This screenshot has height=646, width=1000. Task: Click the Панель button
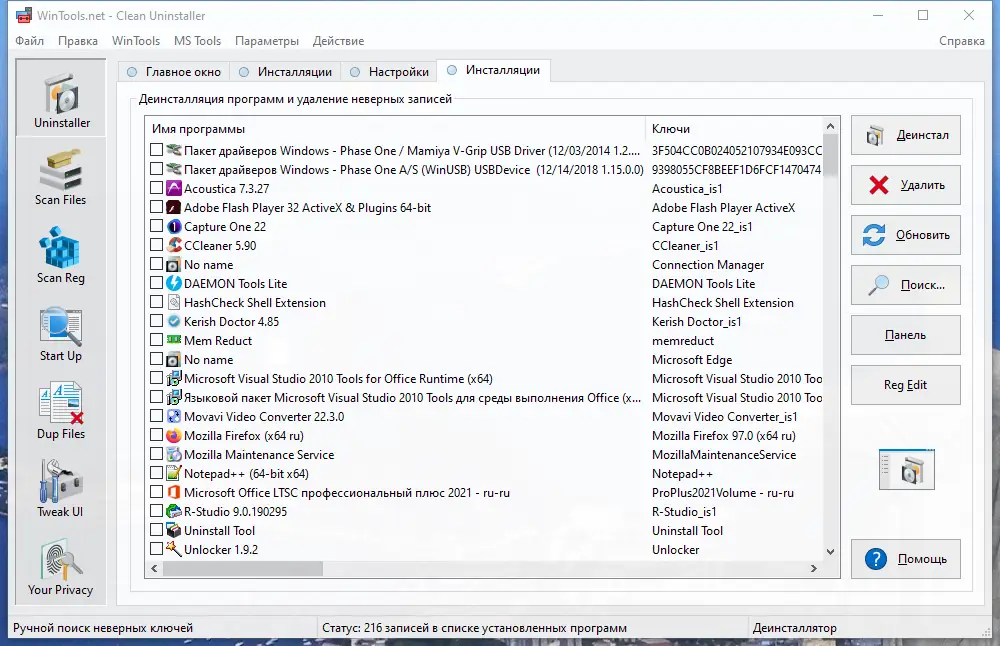pos(906,335)
